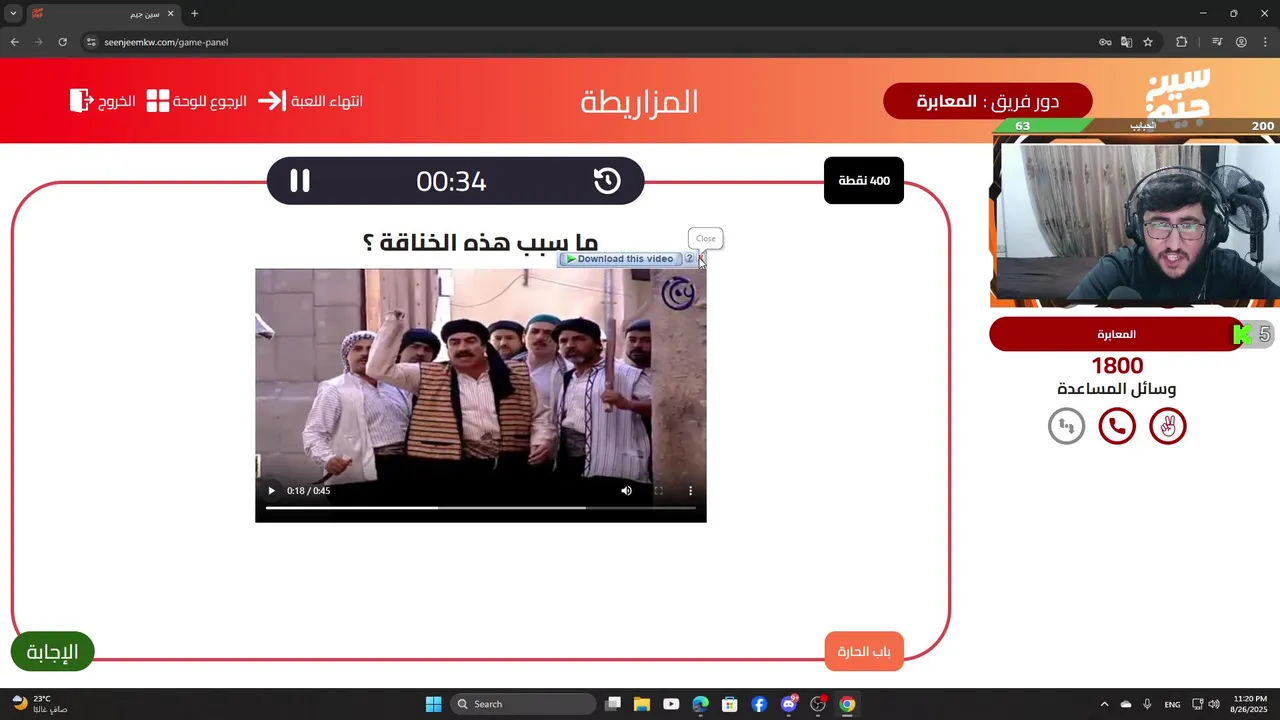Screen dimensions: 1280x720
Task: Close the سين جيم tab
Action: pyautogui.click(x=171, y=14)
